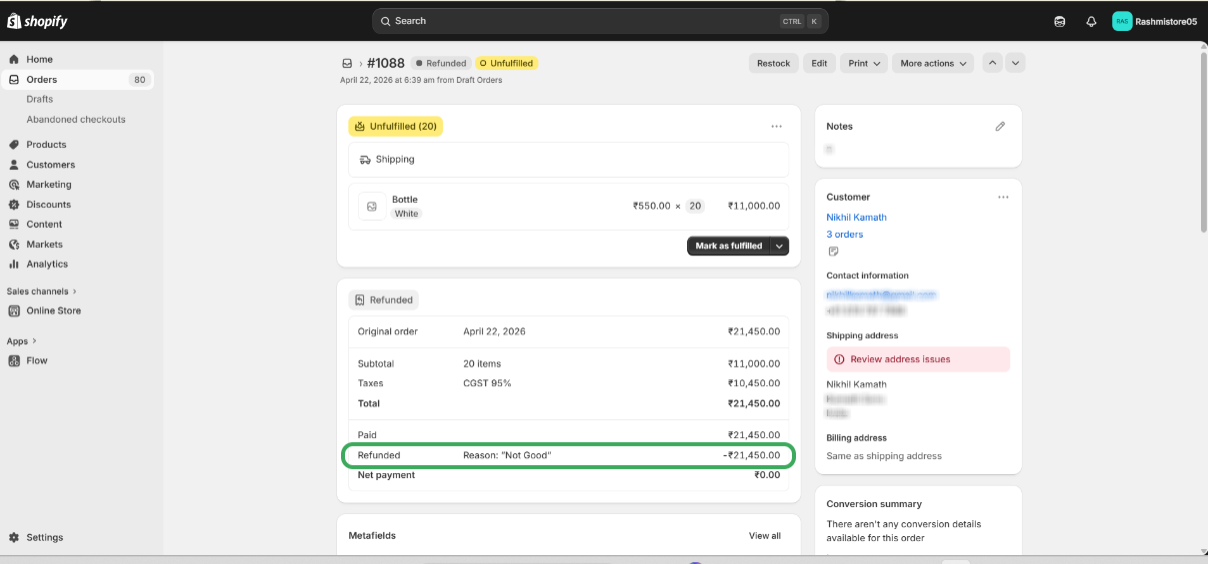
Task: Open Products in the sidebar
Action: tap(46, 144)
